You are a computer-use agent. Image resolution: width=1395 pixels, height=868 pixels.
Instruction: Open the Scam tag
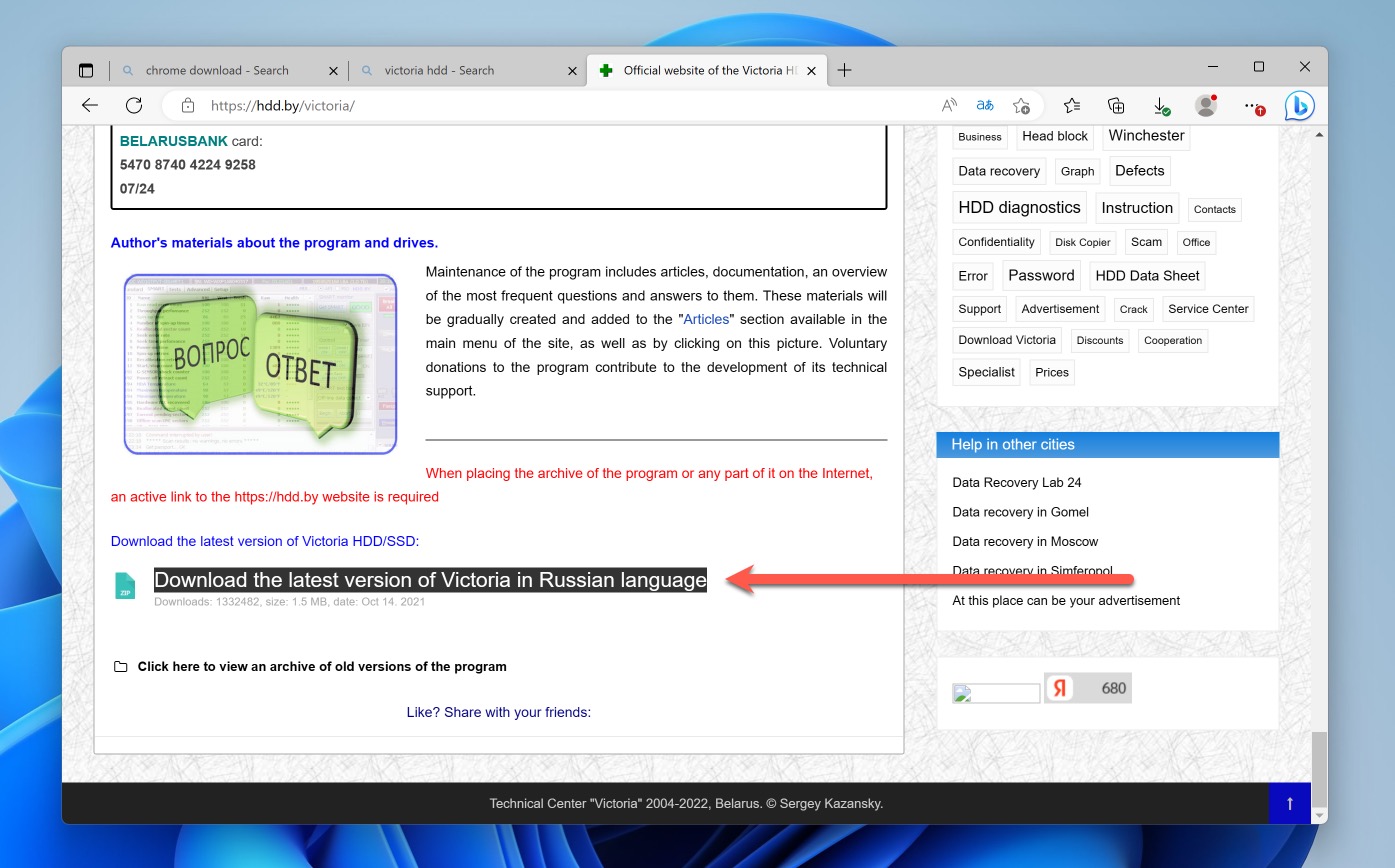(1146, 242)
